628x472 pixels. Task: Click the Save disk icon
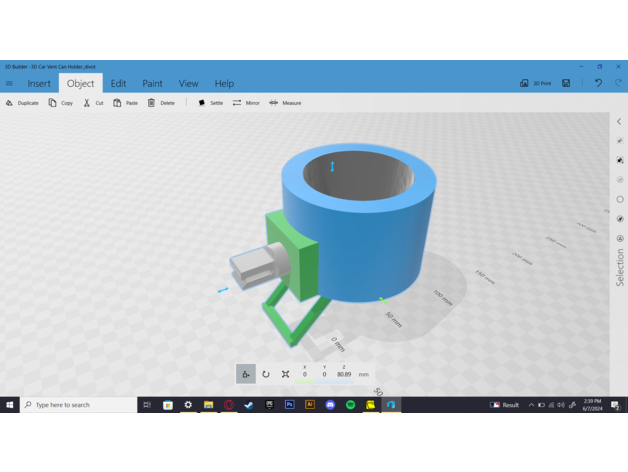click(566, 84)
